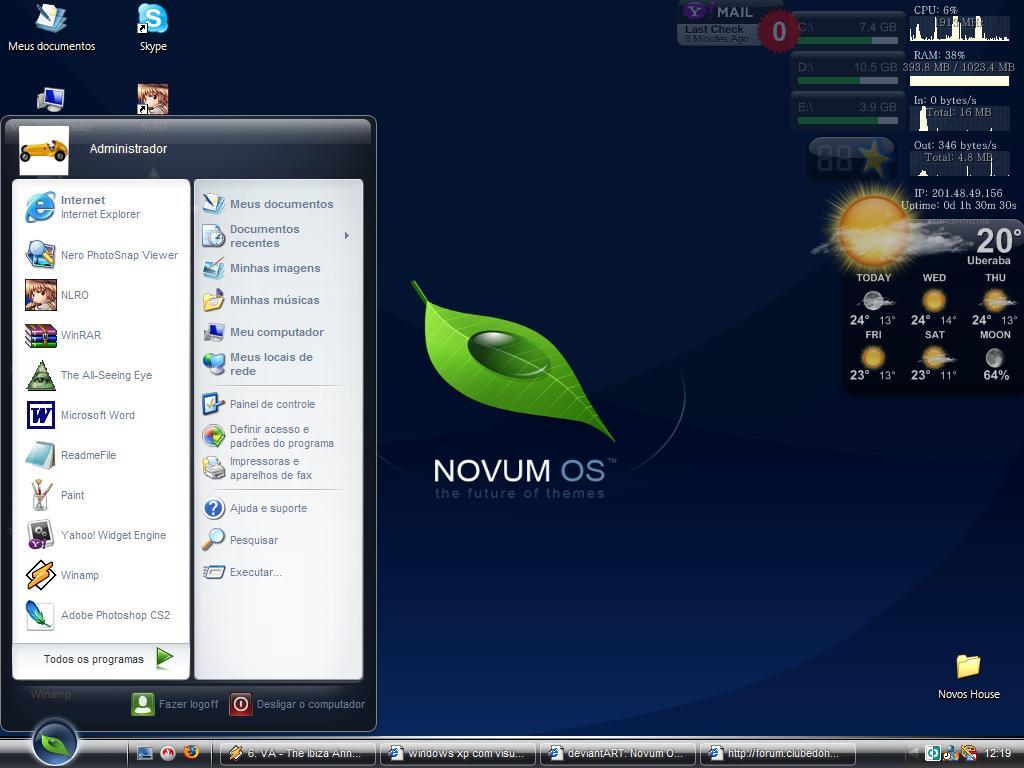This screenshot has height=768, width=1024.
Task: Launch Nero PhotoSnap Viewer
Action: point(101,255)
